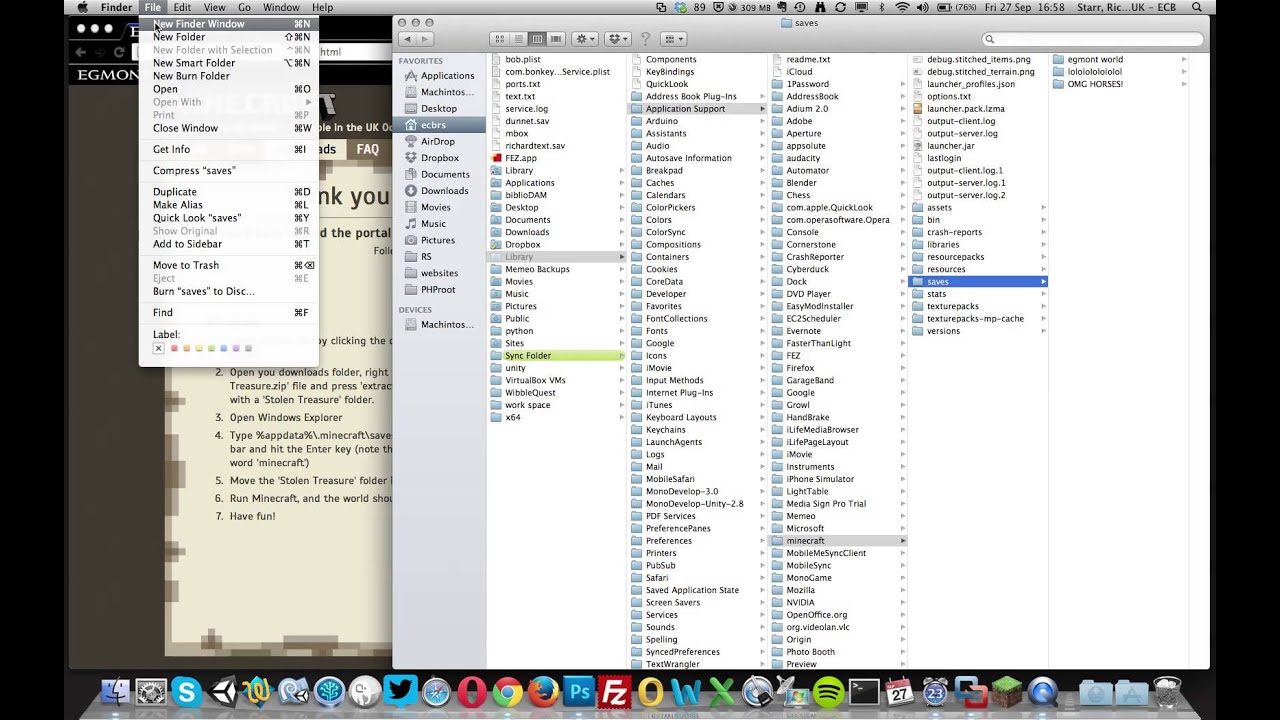Open Dropbox toolbar dropdown
This screenshot has height=720, width=1280.
click(619, 39)
